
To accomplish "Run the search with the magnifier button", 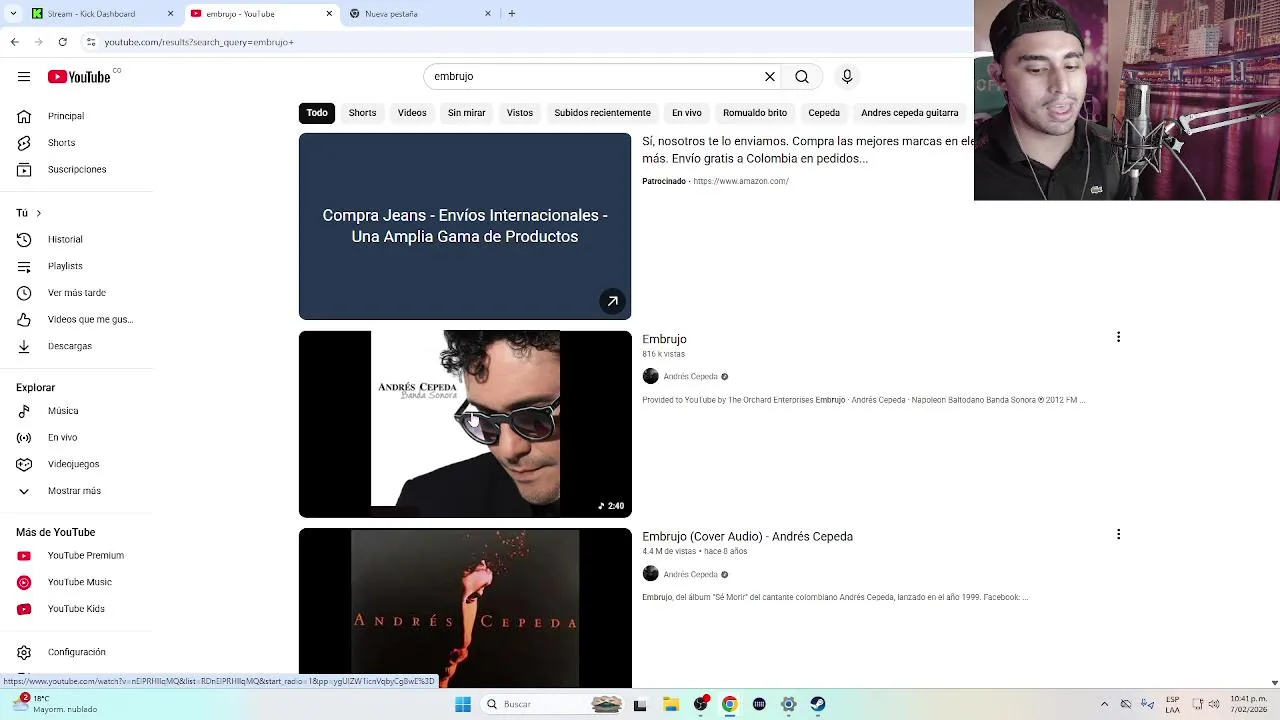I will pos(802,76).
